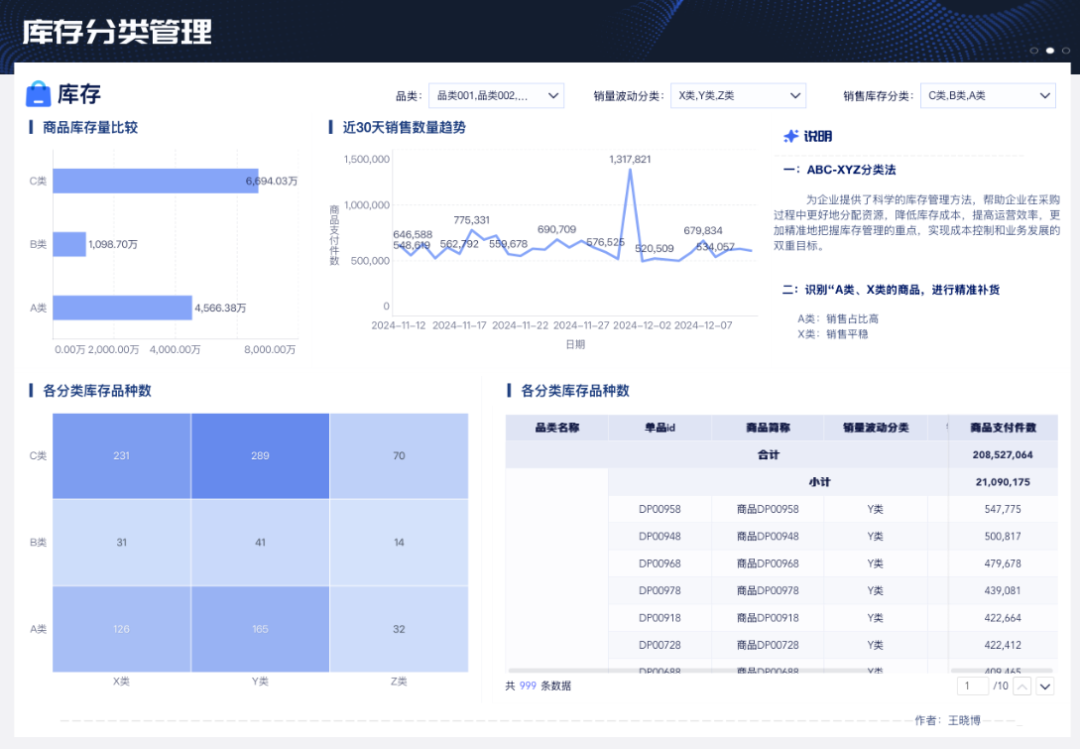Click table cell DP00948 id
Image resolution: width=1080 pixels, height=749 pixels.
point(660,536)
